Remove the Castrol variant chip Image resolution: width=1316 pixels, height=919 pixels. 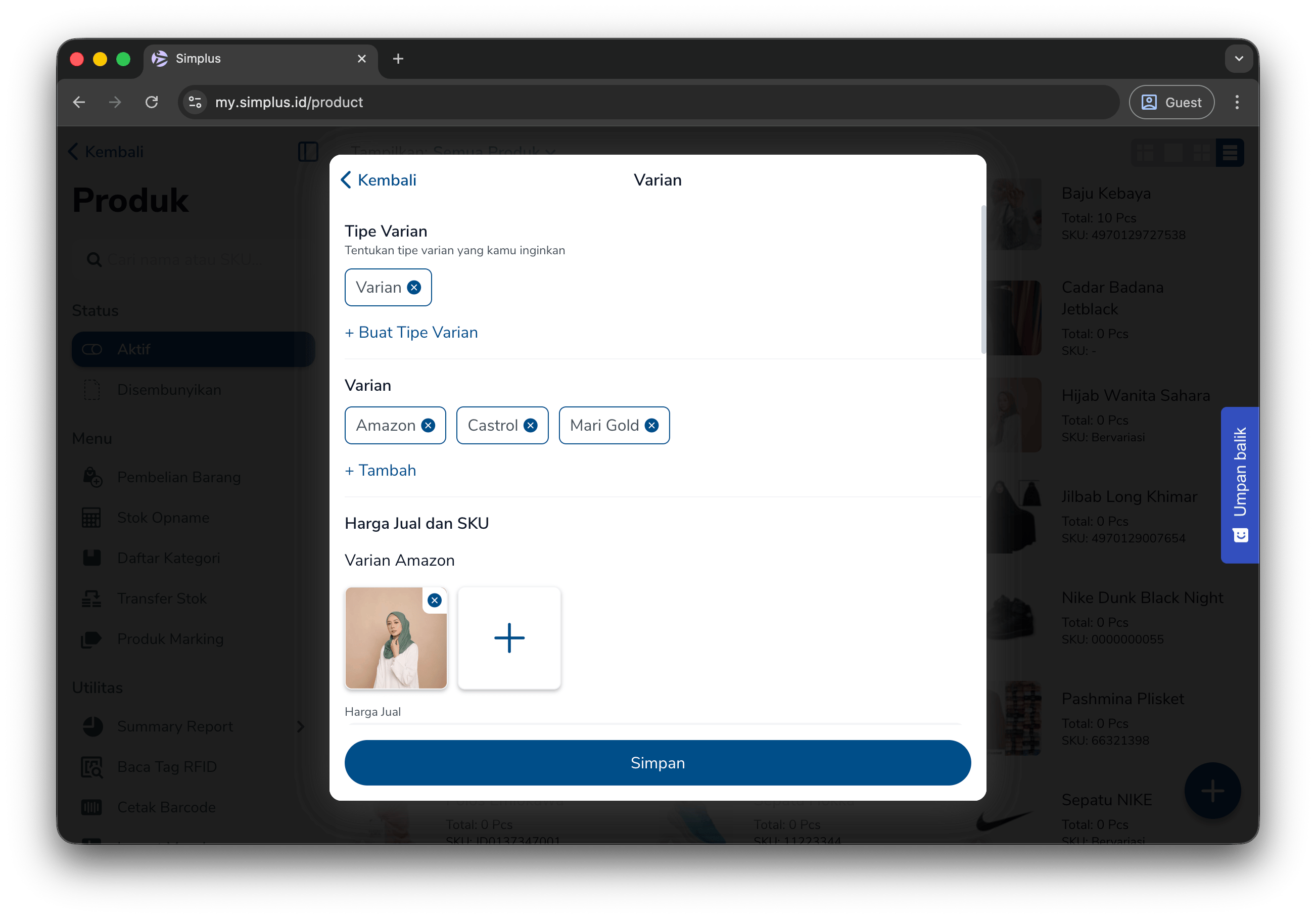531,426
